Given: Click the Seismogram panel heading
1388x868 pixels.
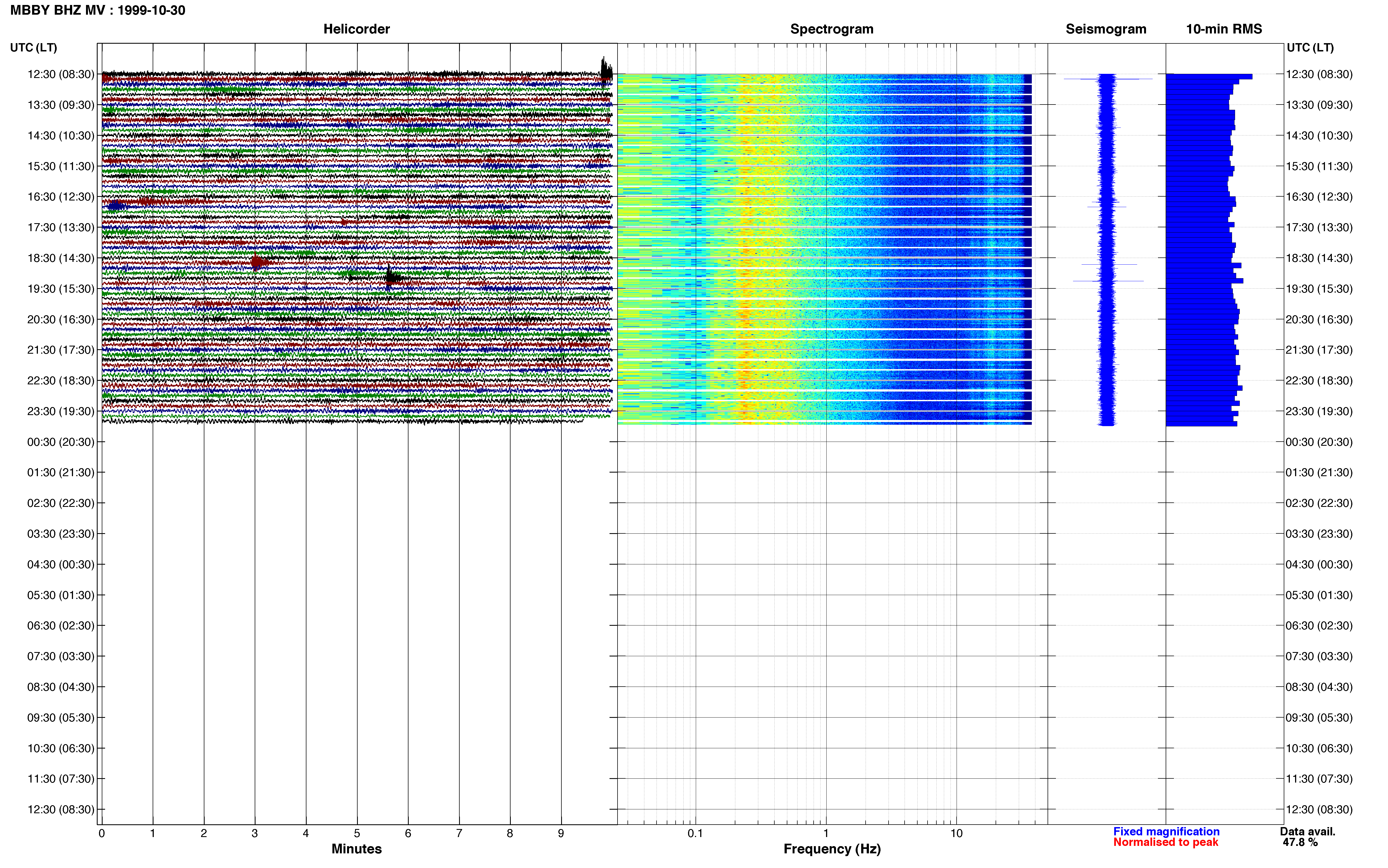Looking at the screenshot, I should (1106, 29).
